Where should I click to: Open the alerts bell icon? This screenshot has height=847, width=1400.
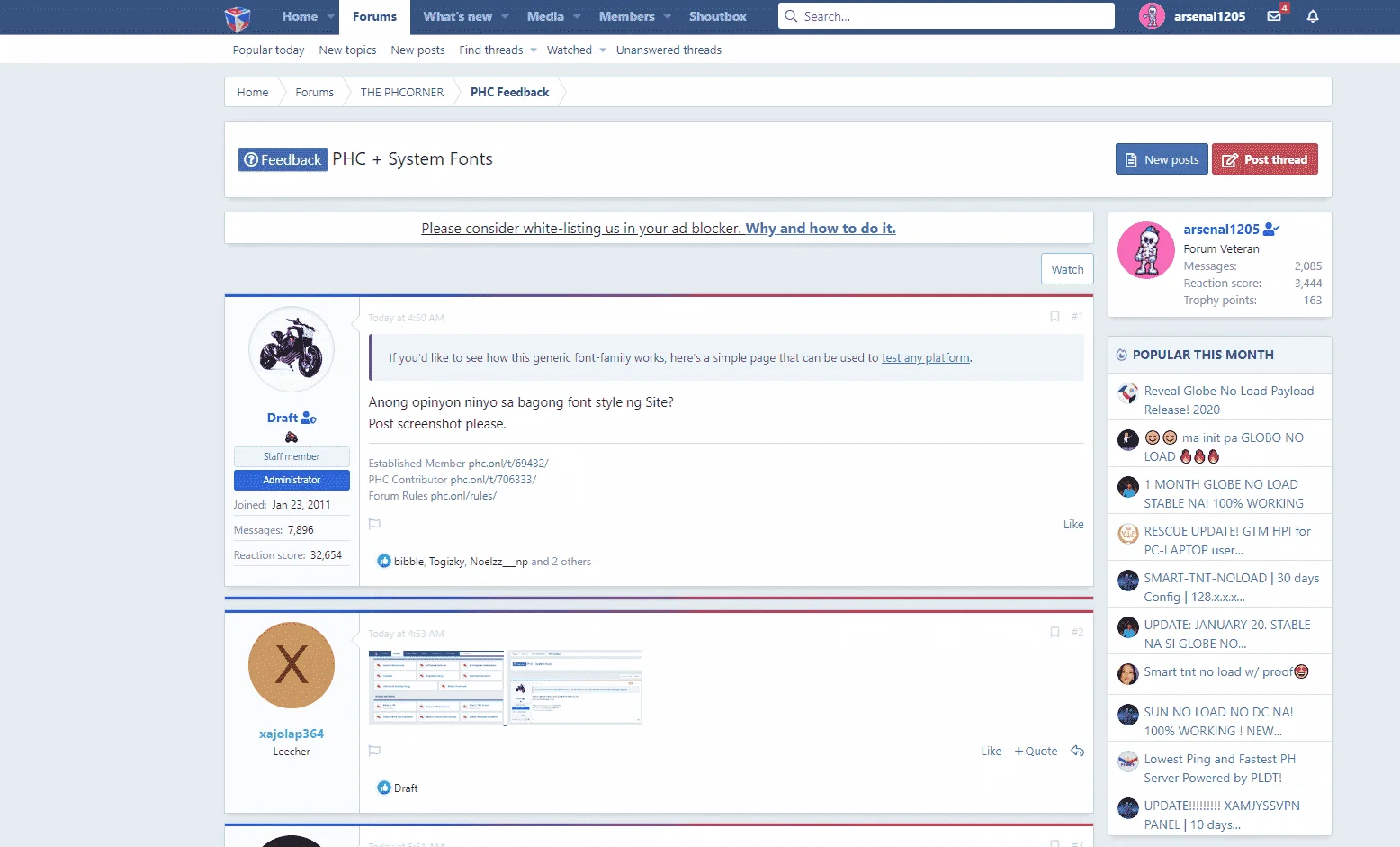(1313, 16)
